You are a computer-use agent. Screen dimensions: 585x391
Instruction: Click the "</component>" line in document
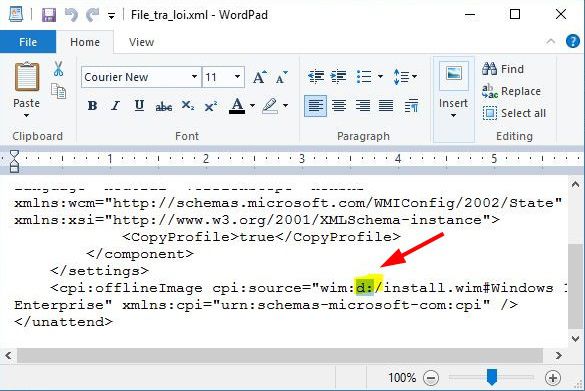point(140,254)
